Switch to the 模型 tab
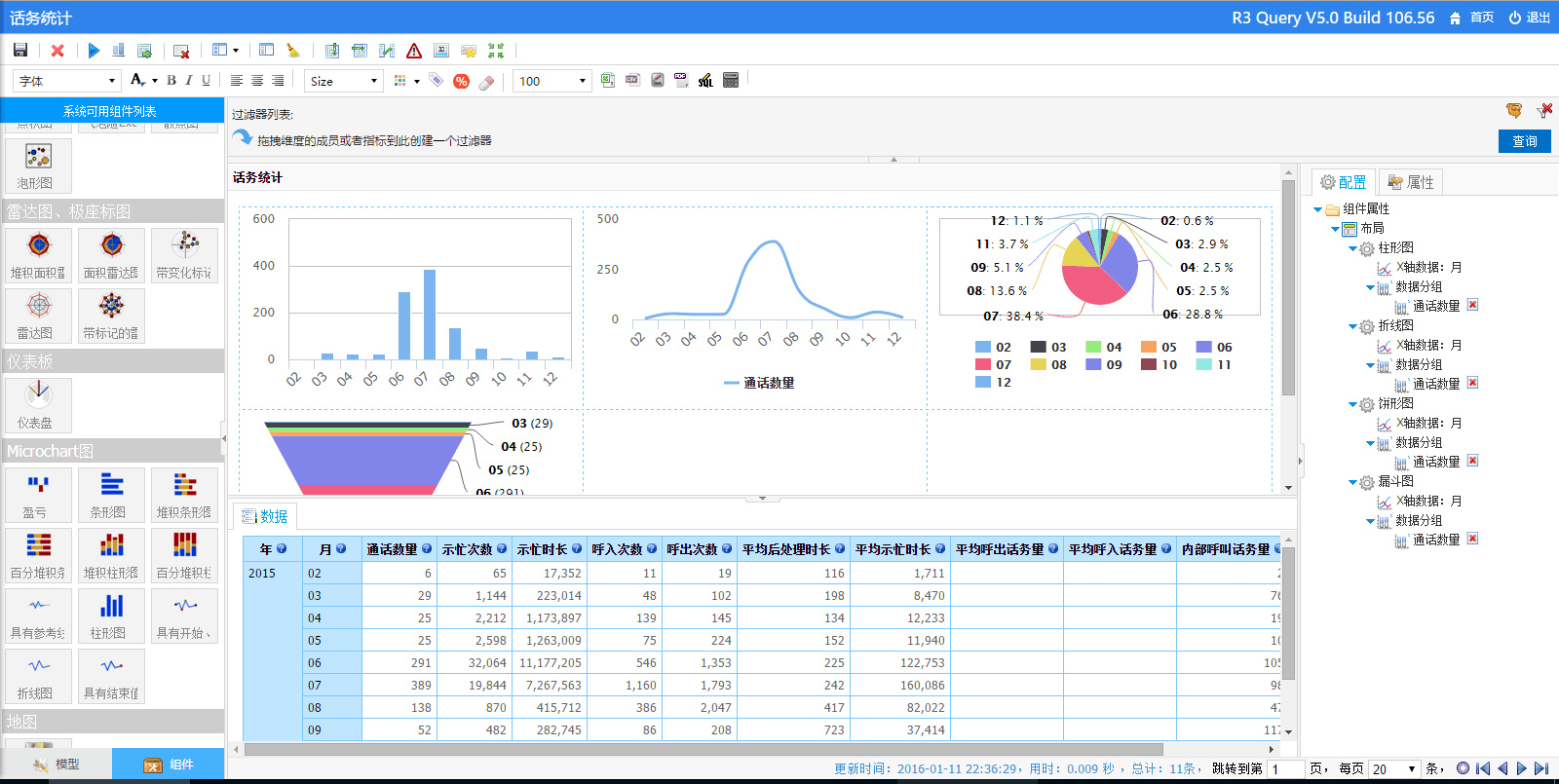The image size is (1559, 784). click(x=57, y=765)
